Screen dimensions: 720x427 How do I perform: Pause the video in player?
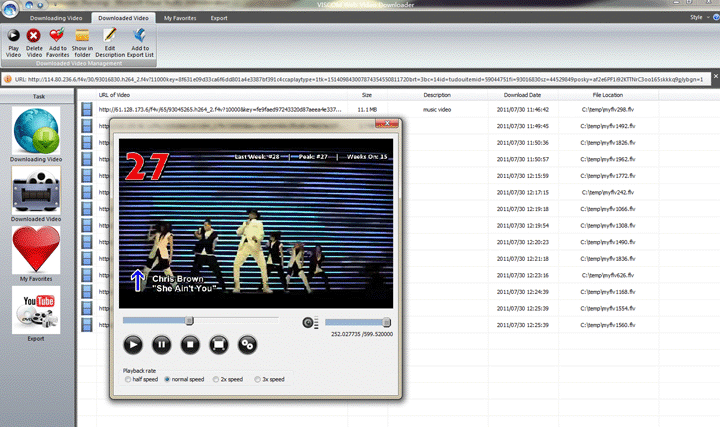click(162, 344)
